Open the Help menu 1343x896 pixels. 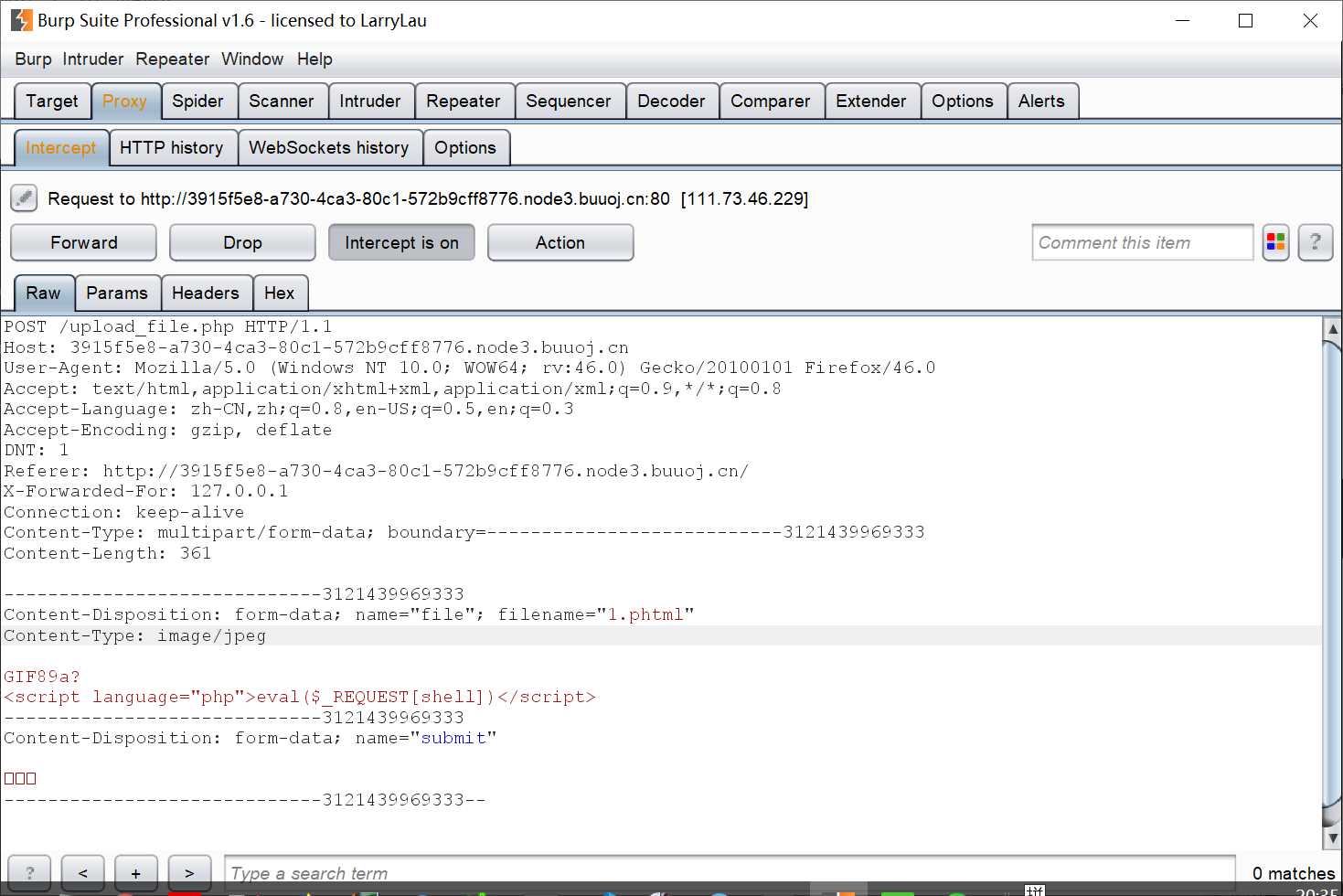[314, 59]
